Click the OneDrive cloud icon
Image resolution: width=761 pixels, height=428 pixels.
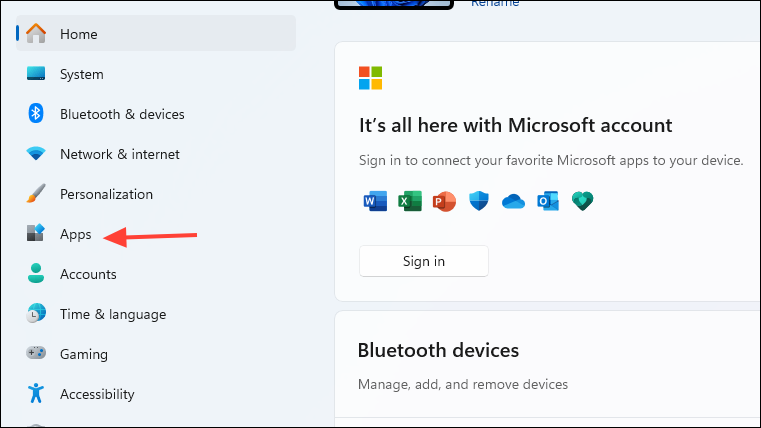click(513, 201)
